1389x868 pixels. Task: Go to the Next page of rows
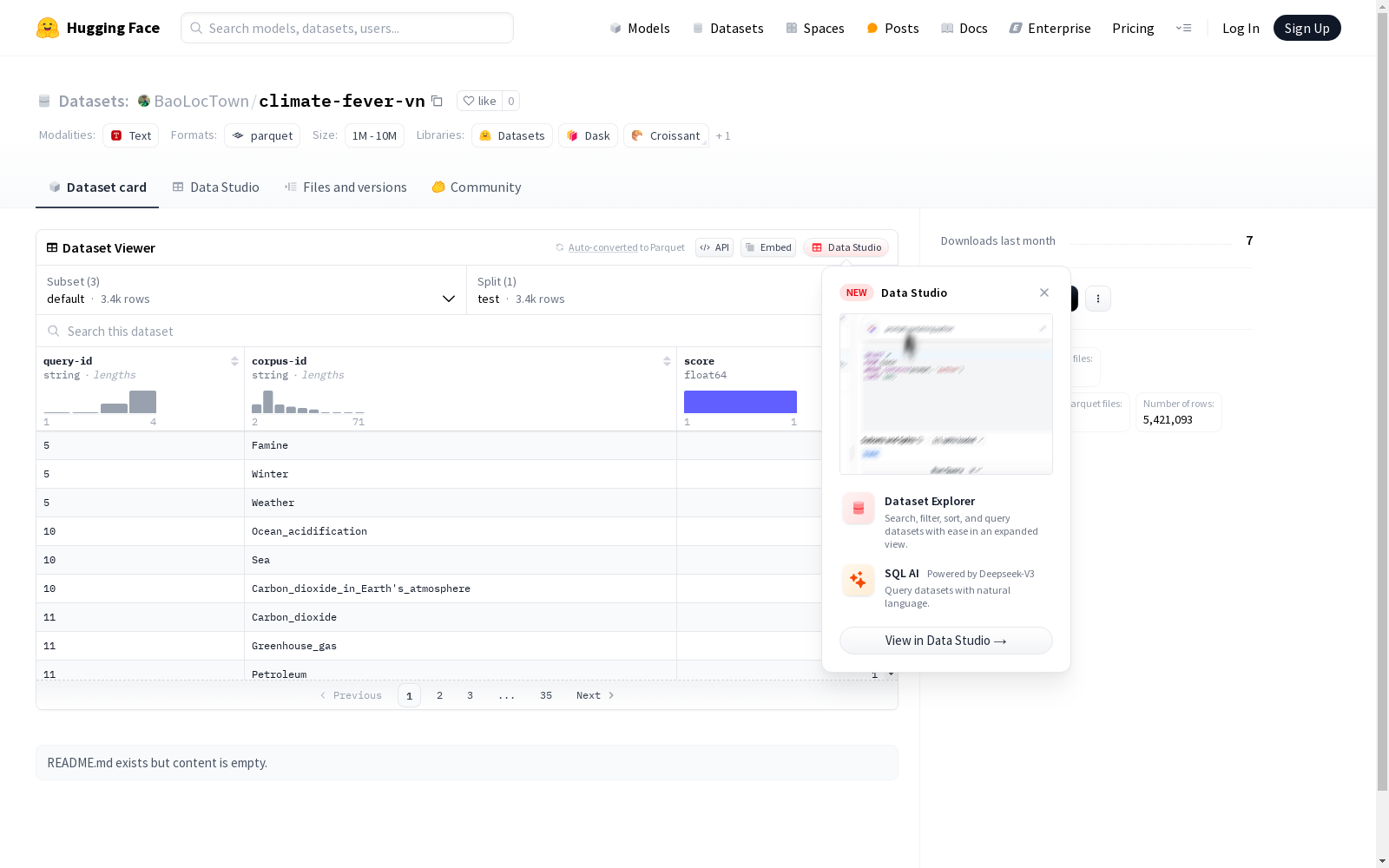[x=596, y=695]
